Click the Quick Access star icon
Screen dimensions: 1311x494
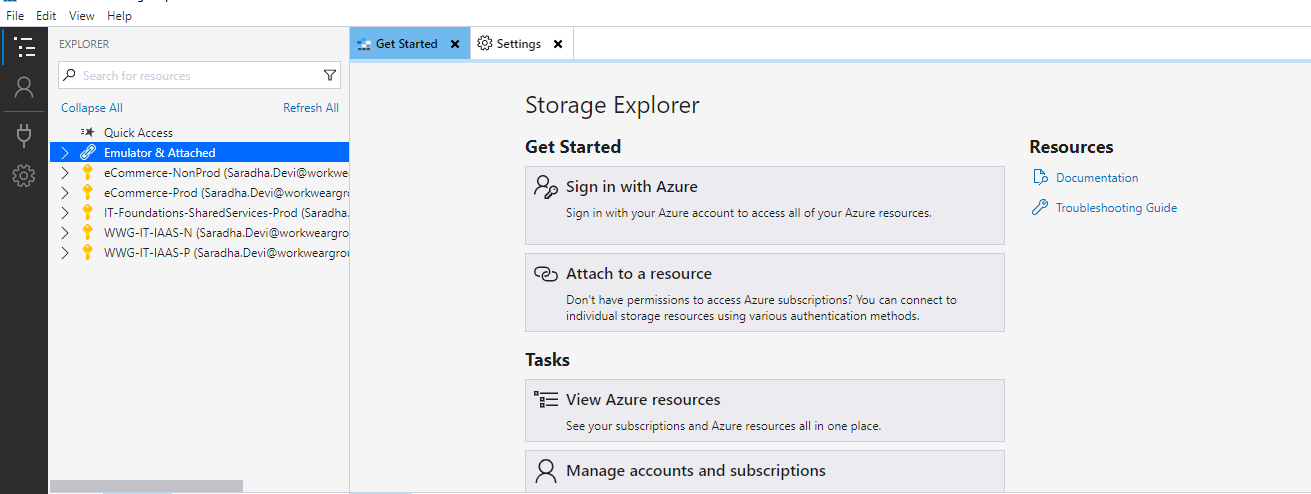coord(87,132)
